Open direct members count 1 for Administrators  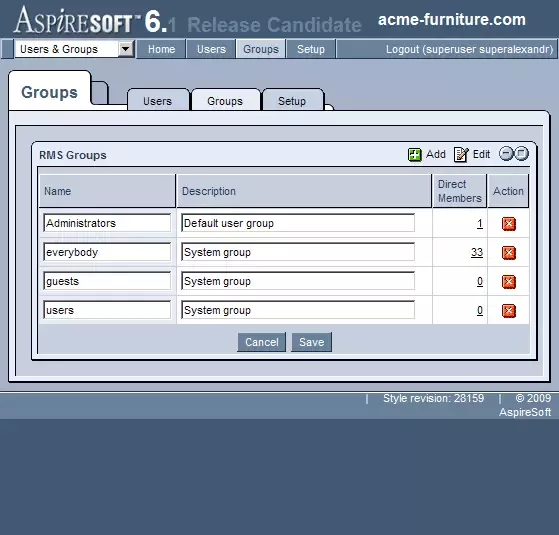click(x=480, y=223)
